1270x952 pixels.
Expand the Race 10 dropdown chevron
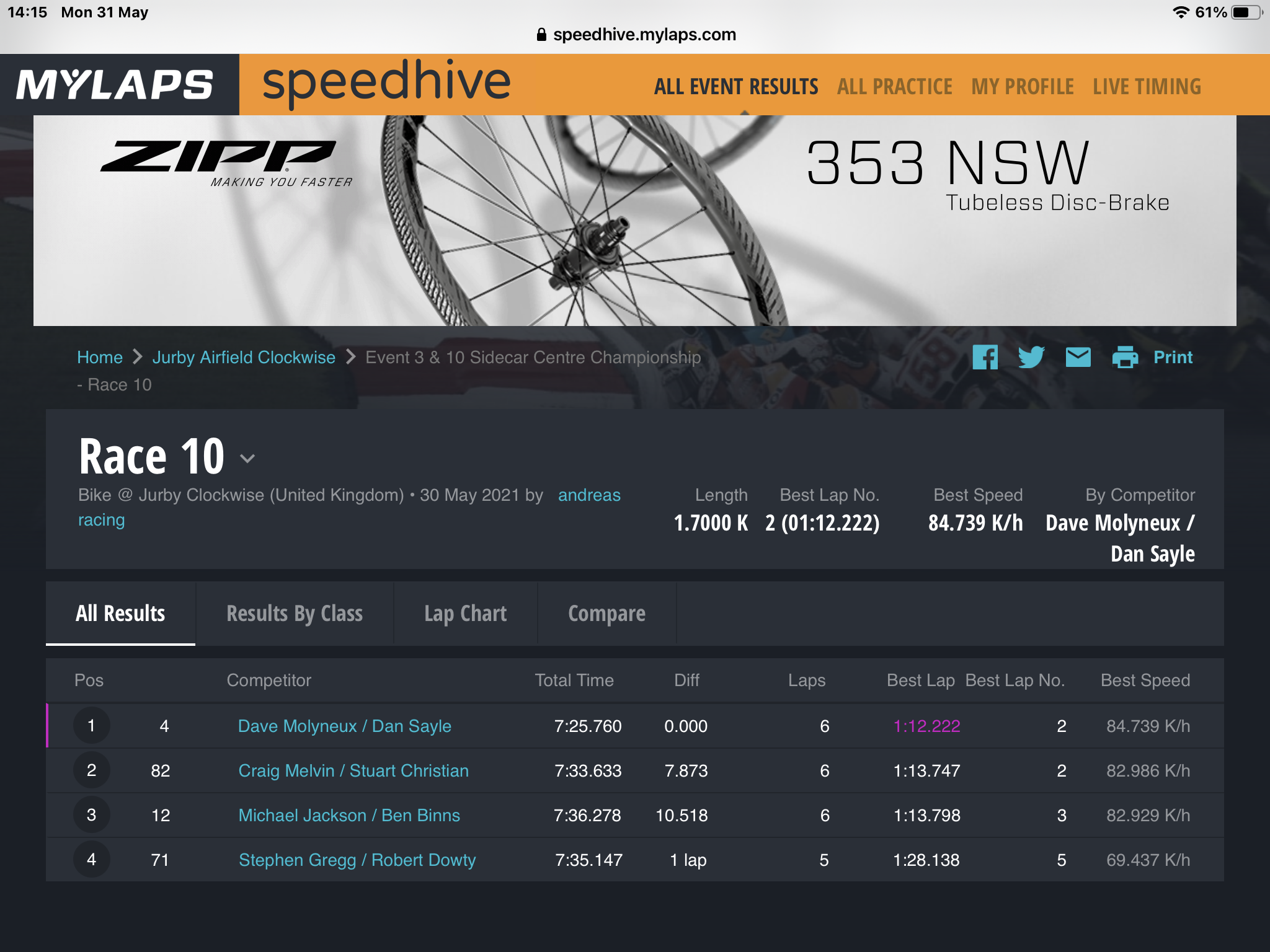coord(247,459)
